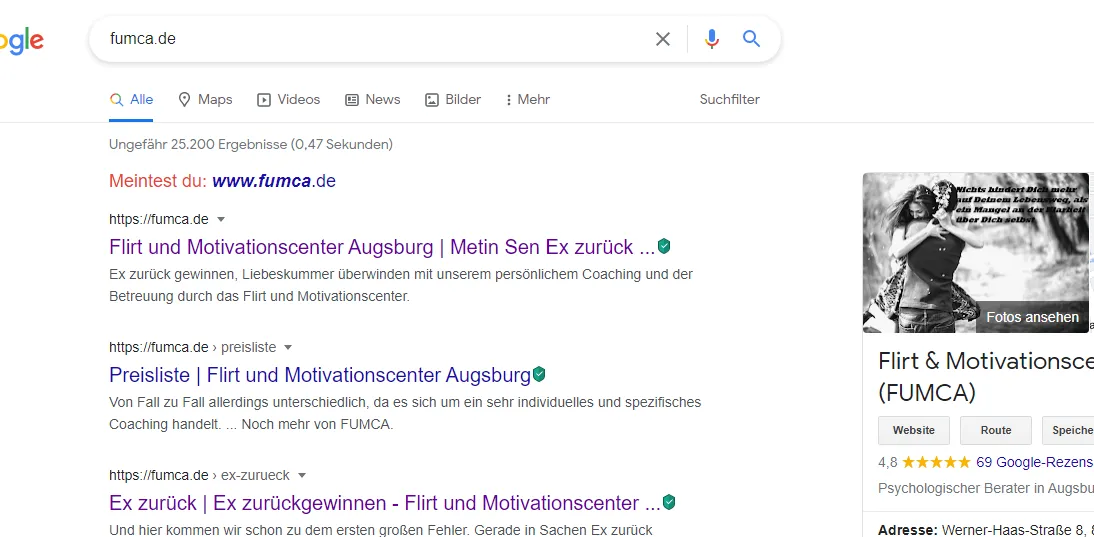Follow the www.fumca.de suggestion link
1094x537 pixels.
[274, 181]
